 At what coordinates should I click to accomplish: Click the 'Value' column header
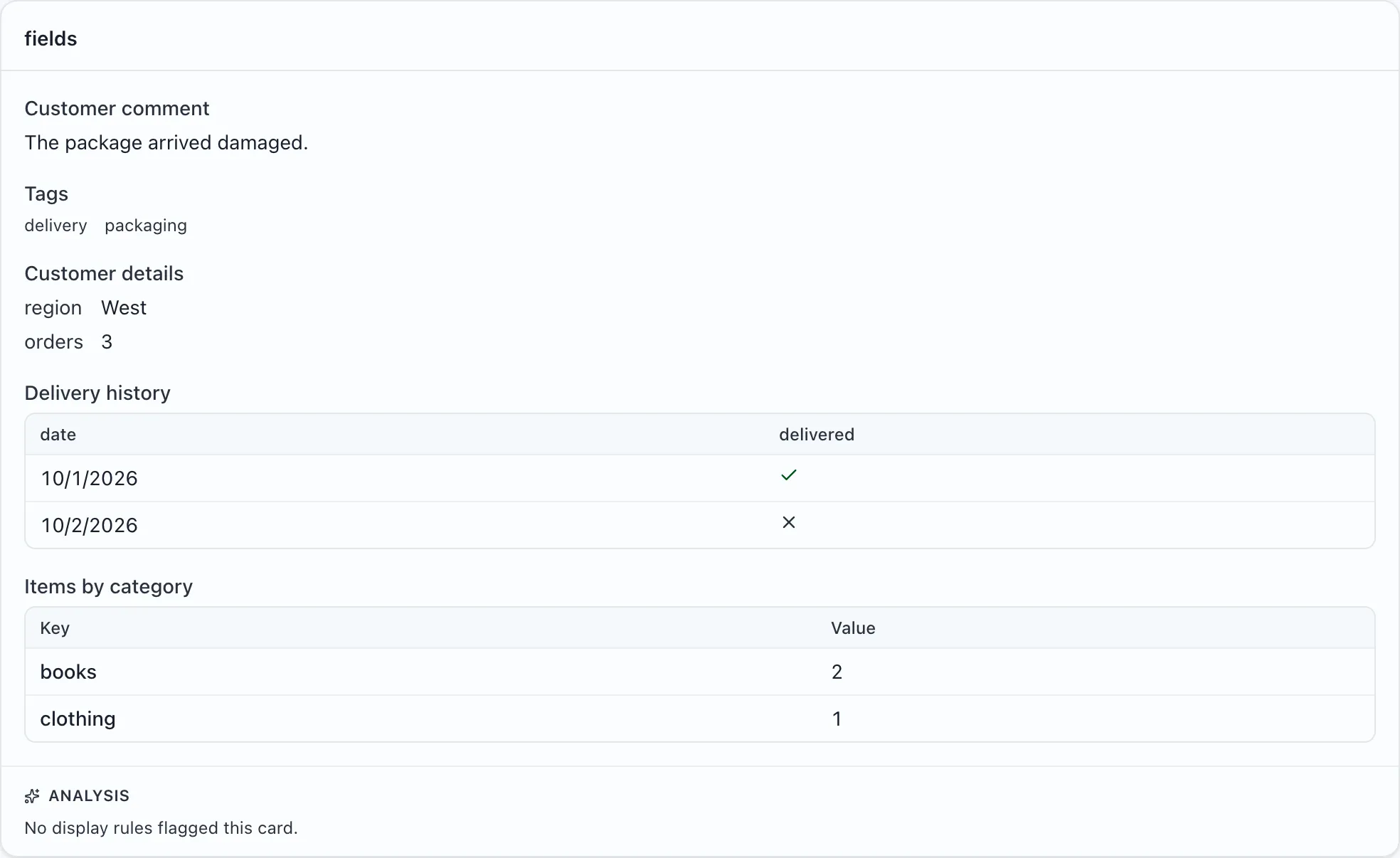click(853, 627)
